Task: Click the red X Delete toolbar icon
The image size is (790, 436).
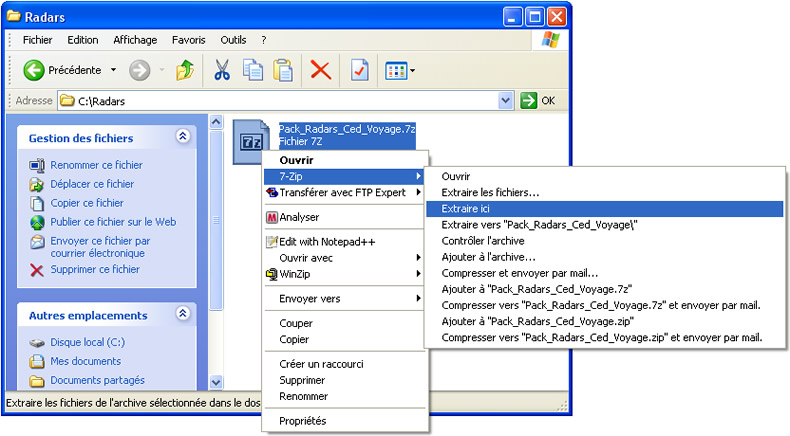Action: [320, 70]
